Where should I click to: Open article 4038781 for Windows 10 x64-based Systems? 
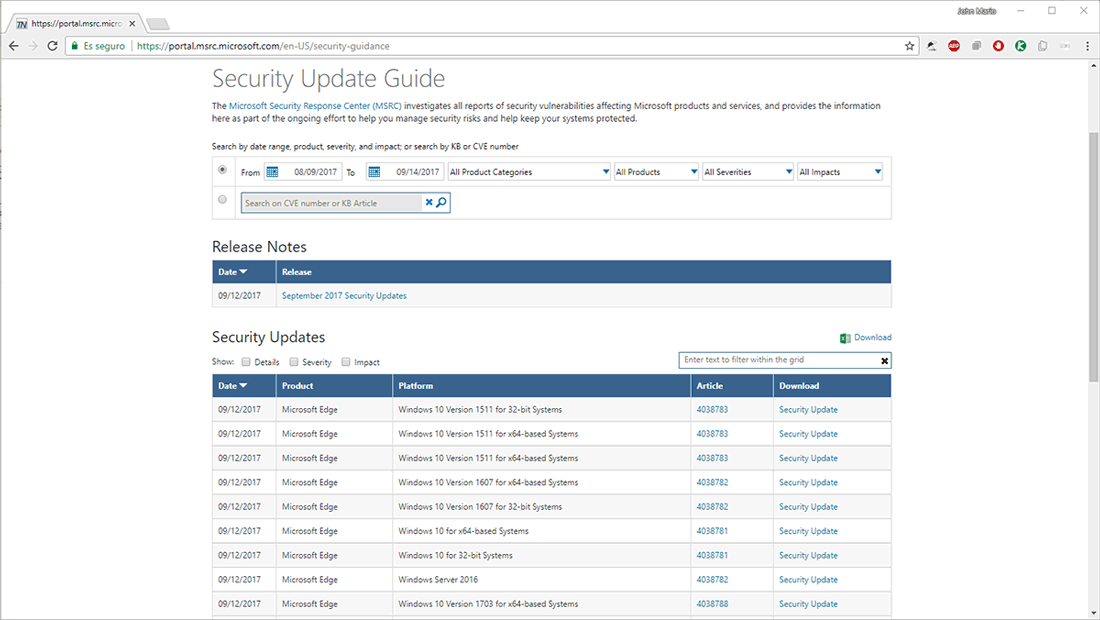(x=712, y=531)
